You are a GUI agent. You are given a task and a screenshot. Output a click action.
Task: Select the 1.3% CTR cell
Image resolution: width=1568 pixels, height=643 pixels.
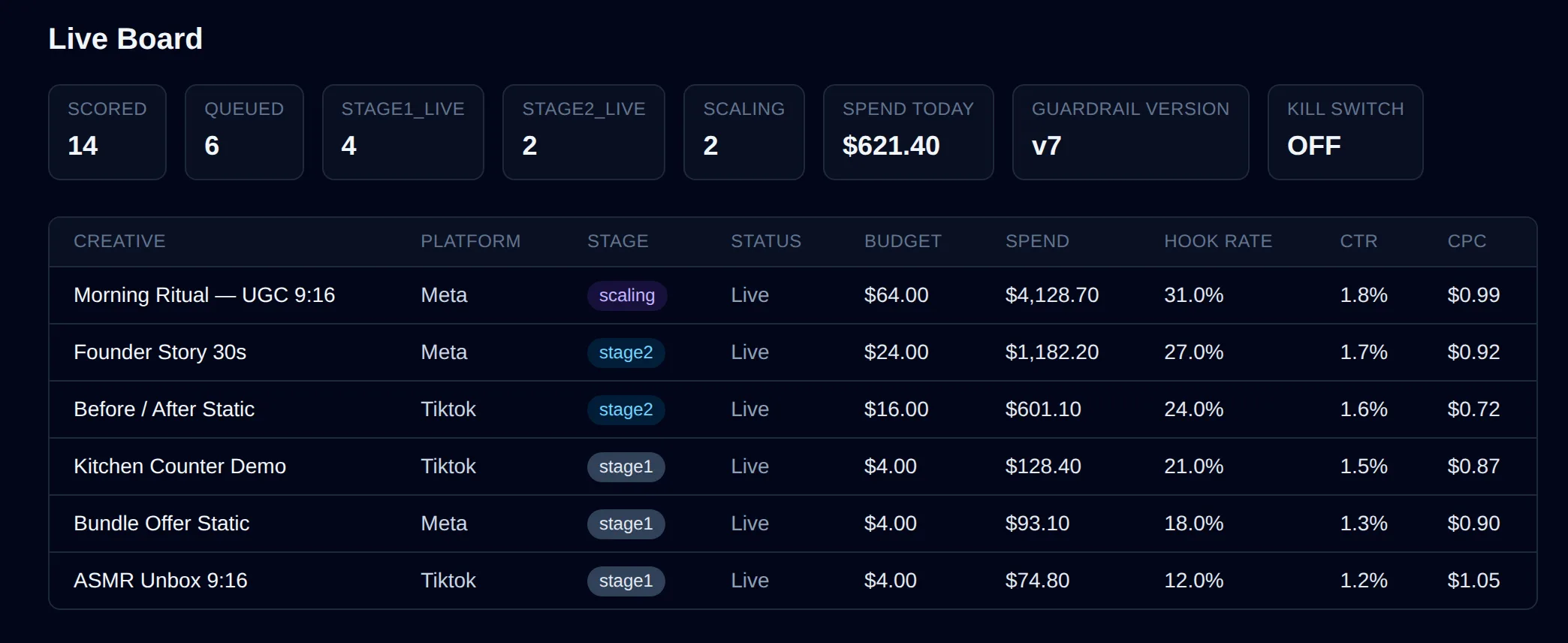click(1364, 524)
